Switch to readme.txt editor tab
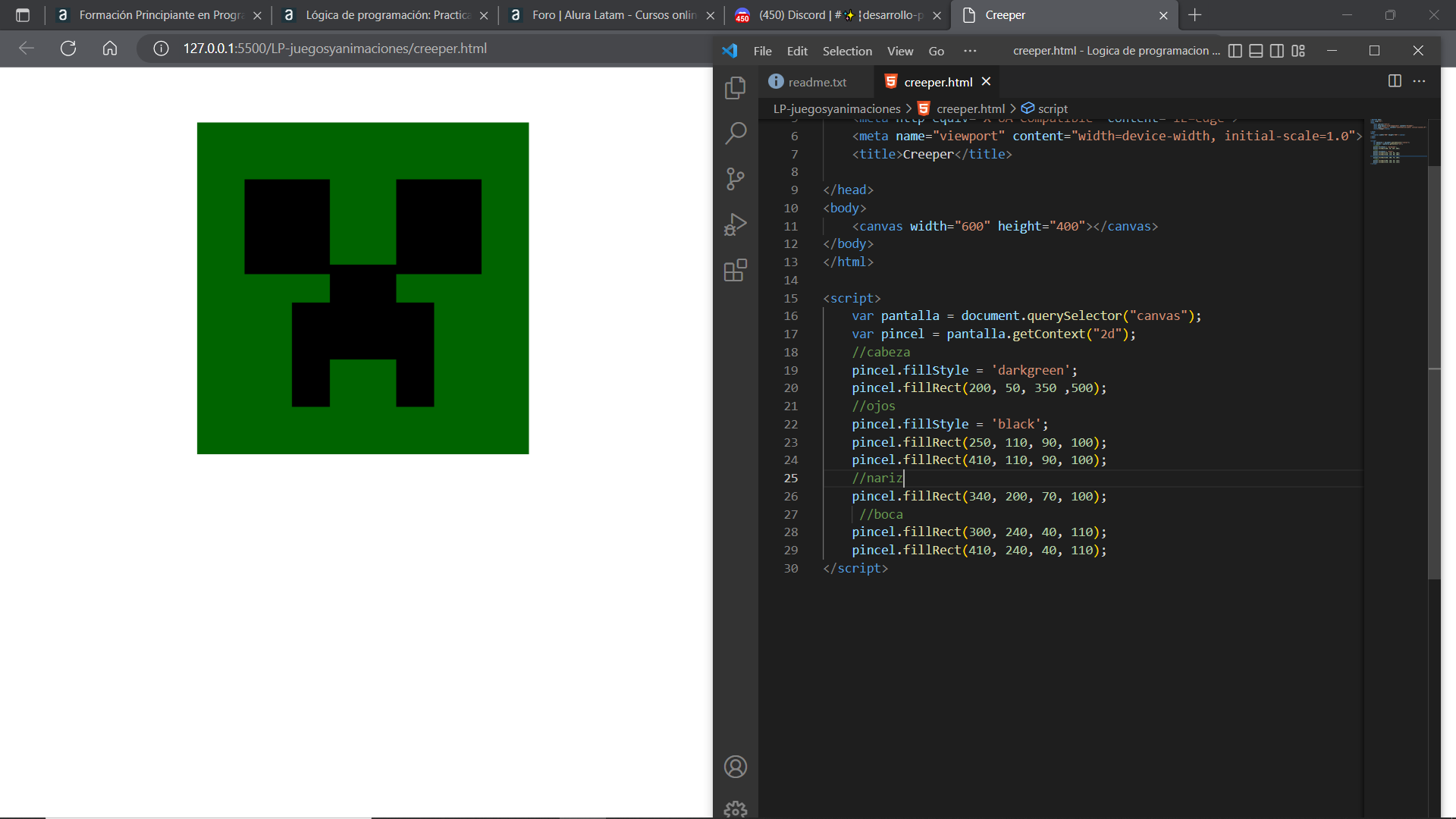 coord(816,82)
